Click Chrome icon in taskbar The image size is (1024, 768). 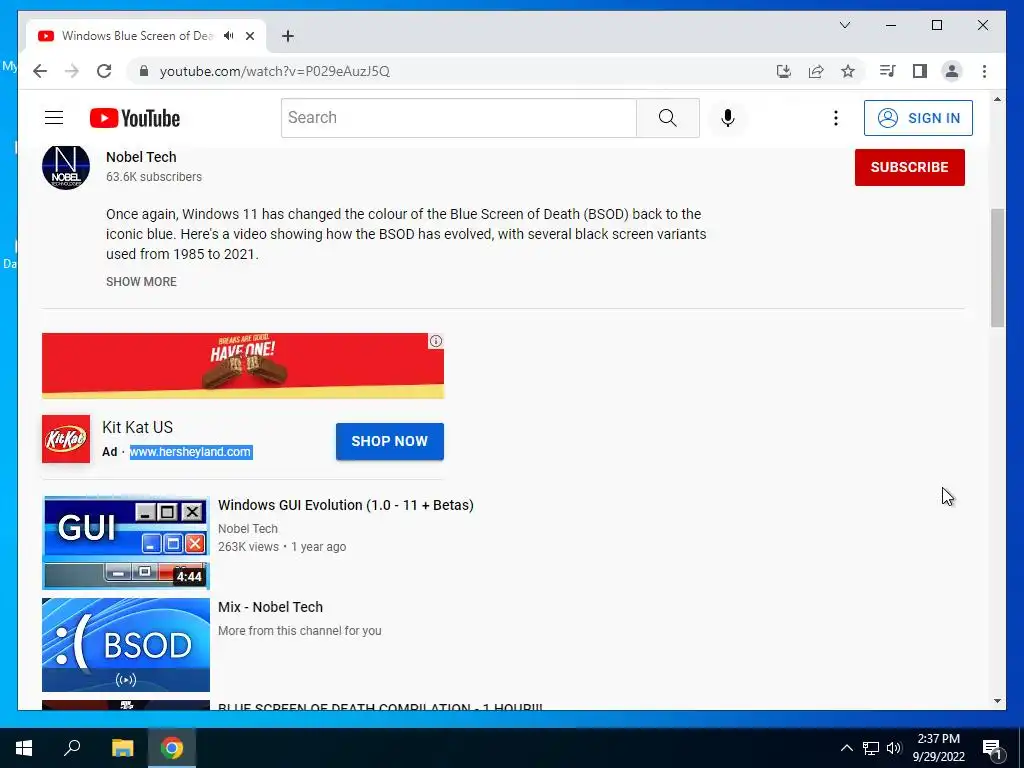pyautogui.click(x=172, y=748)
